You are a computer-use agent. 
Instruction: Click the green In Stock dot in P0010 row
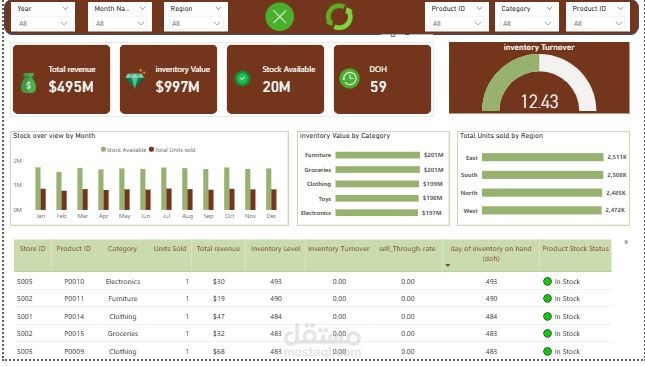(547, 281)
